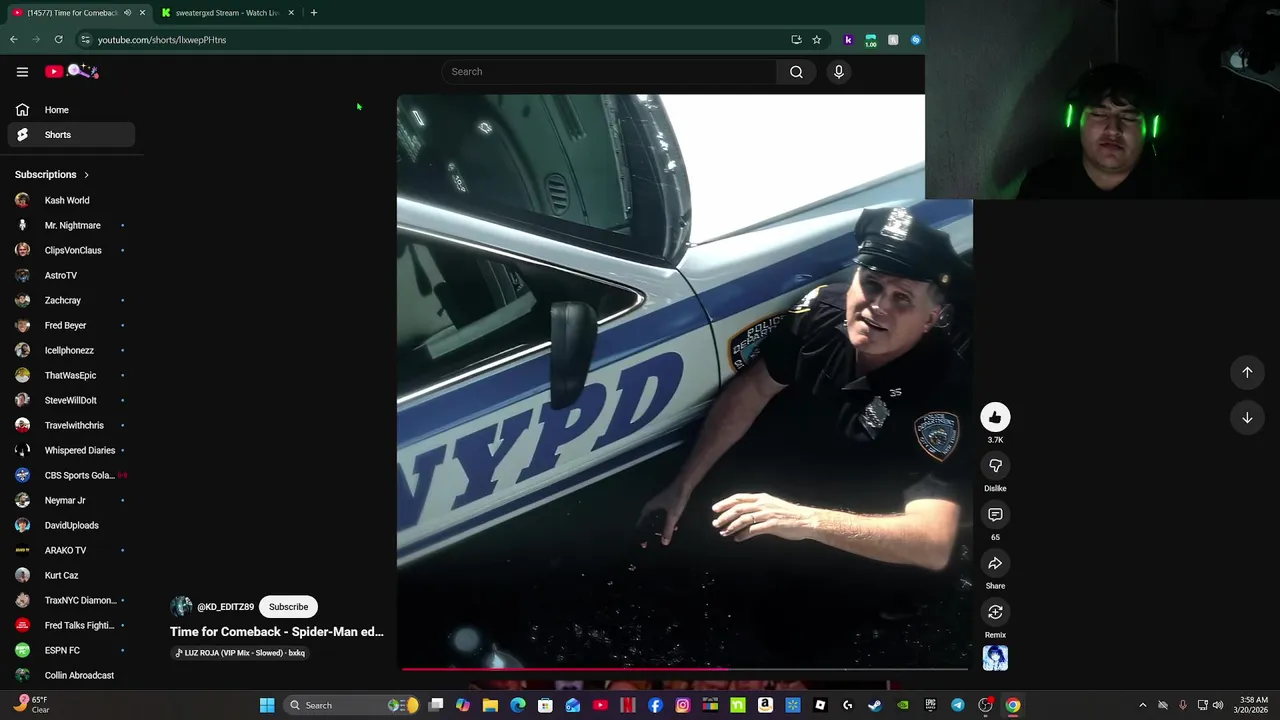Go back in browser history

coord(13,40)
